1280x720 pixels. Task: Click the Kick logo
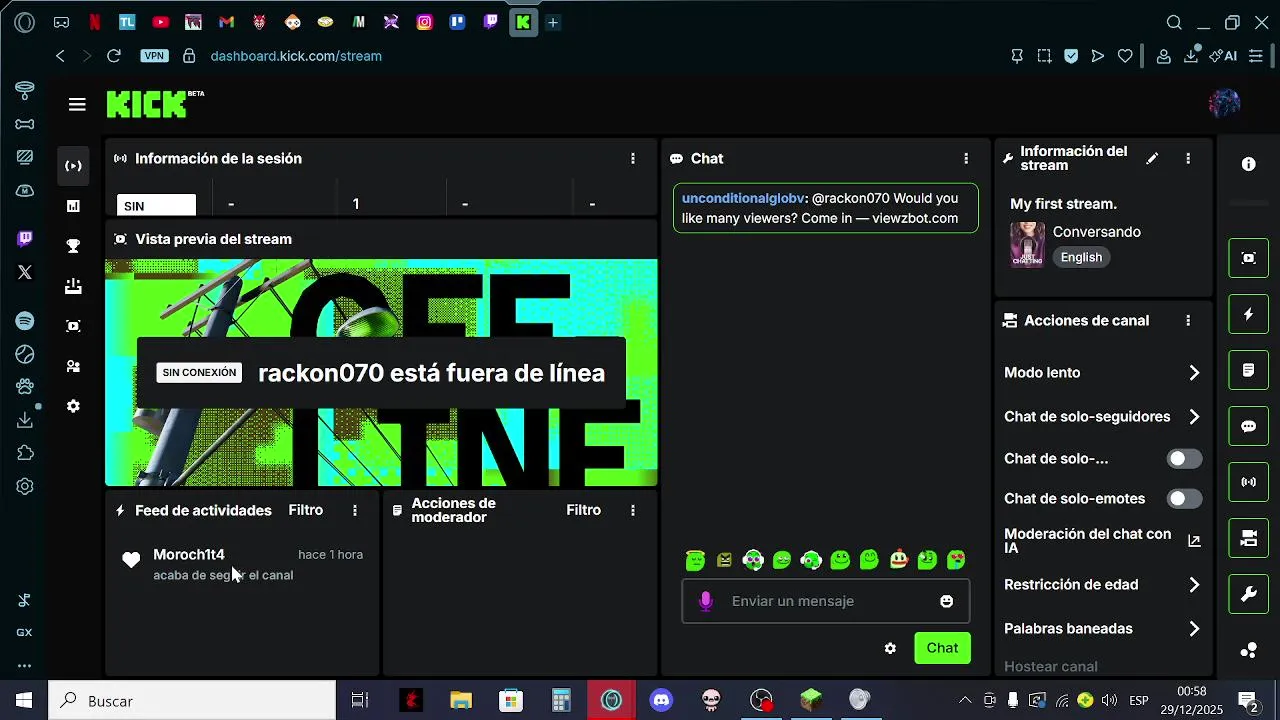[147, 104]
